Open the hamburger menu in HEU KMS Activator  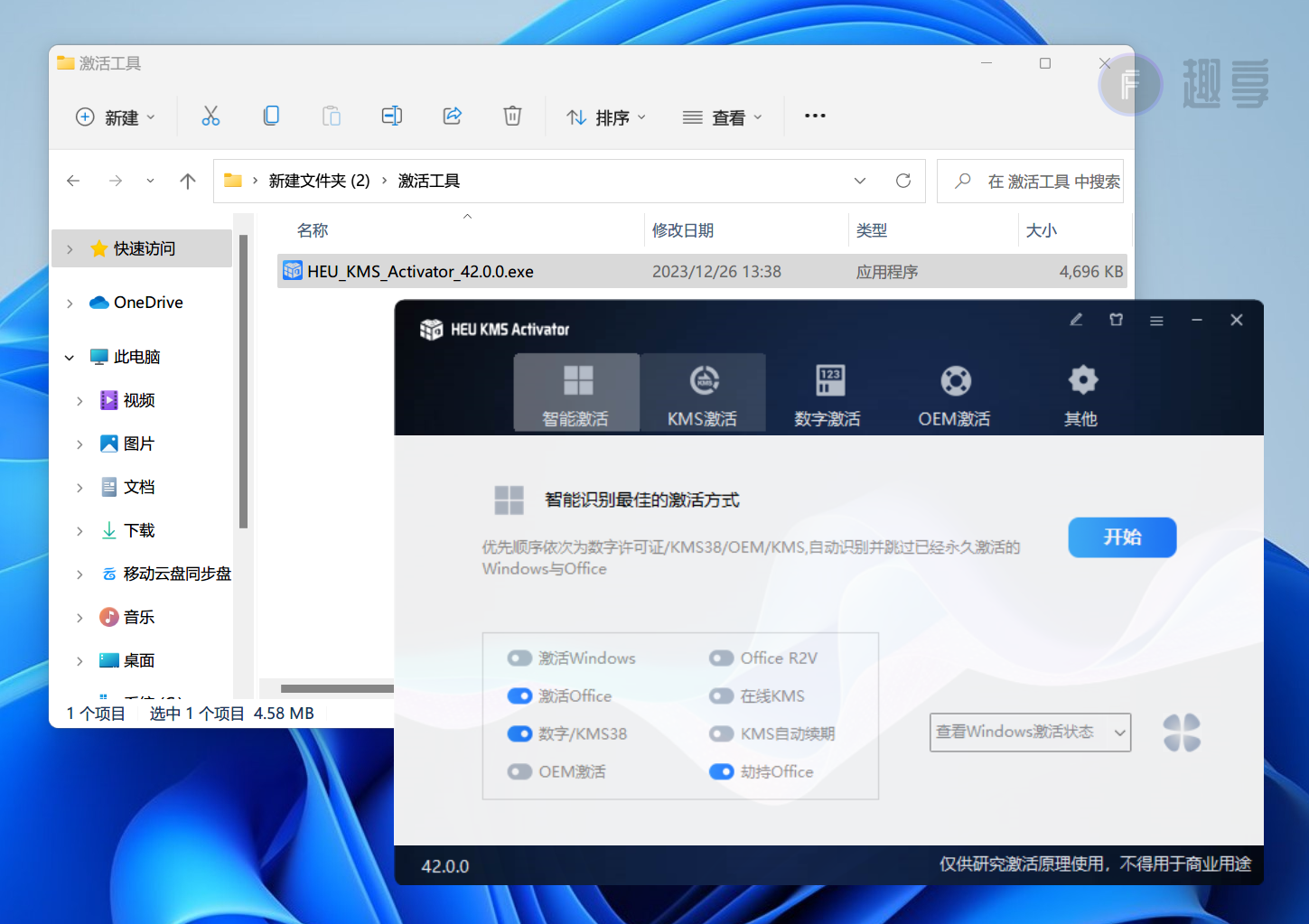point(1156,321)
